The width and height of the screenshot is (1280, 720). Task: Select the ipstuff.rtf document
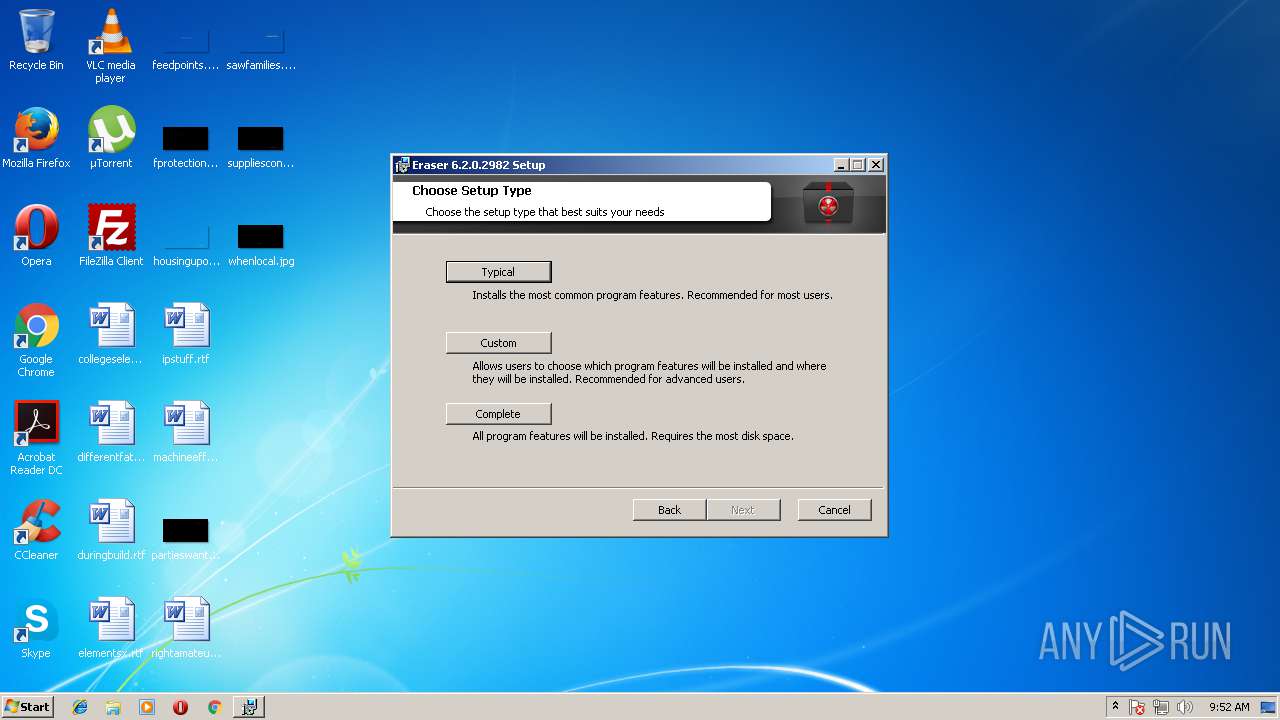[x=186, y=334]
